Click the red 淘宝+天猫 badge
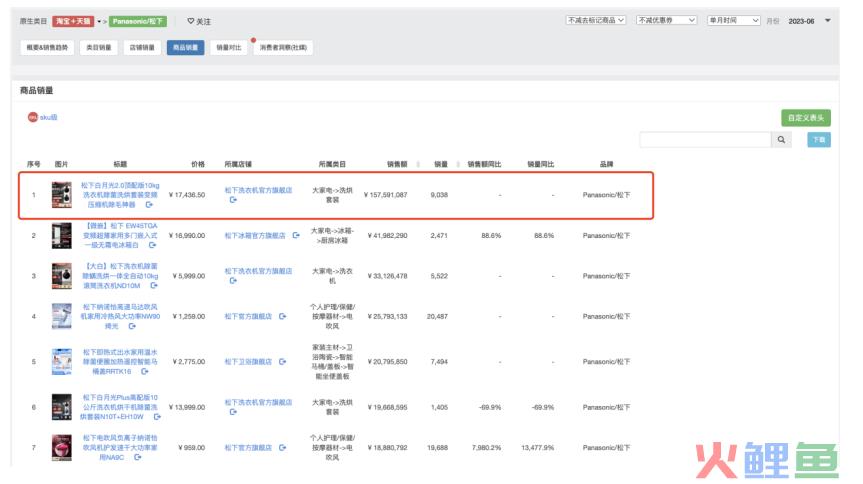 point(73,21)
